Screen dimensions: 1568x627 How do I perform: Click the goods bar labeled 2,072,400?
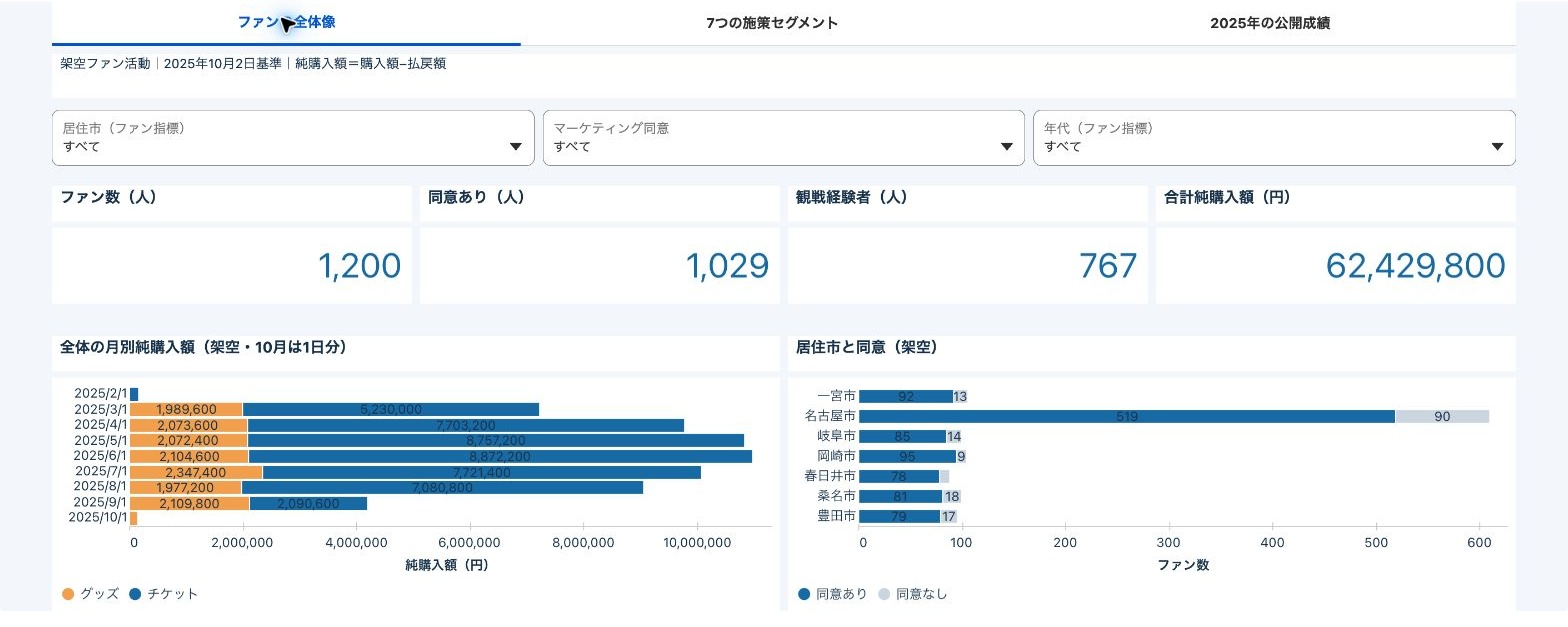coord(189,440)
